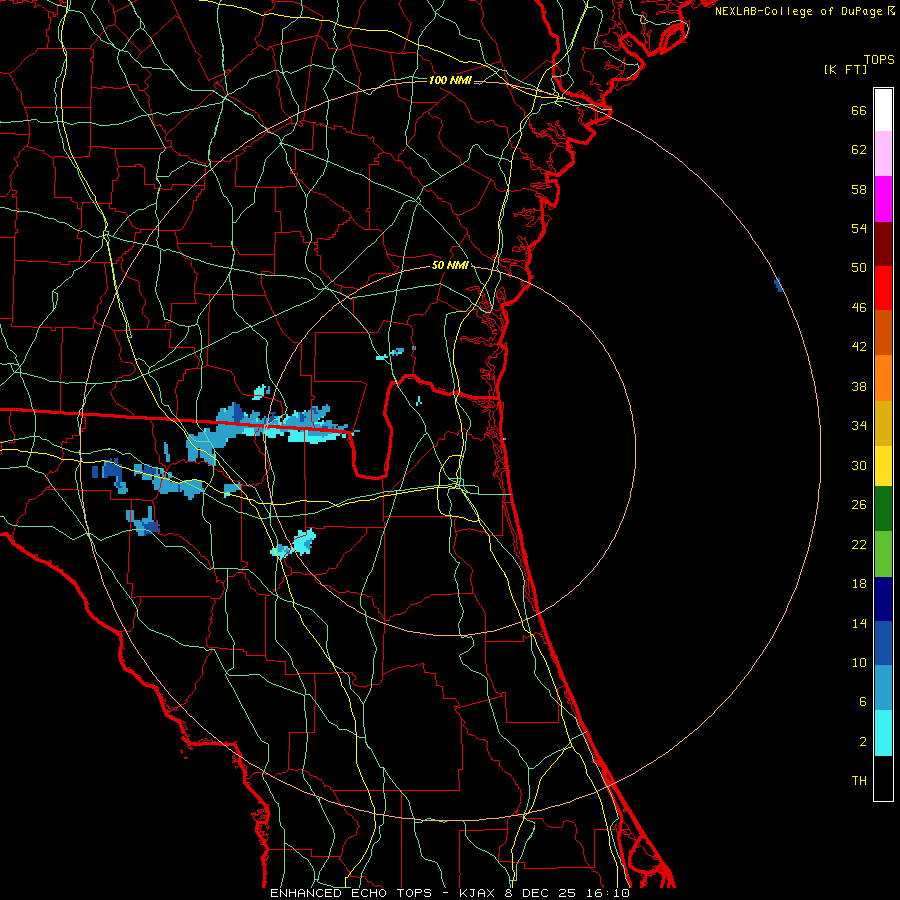Click the KJAX station identifier in caption
The width and height of the screenshot is (900, 900).
478,893
